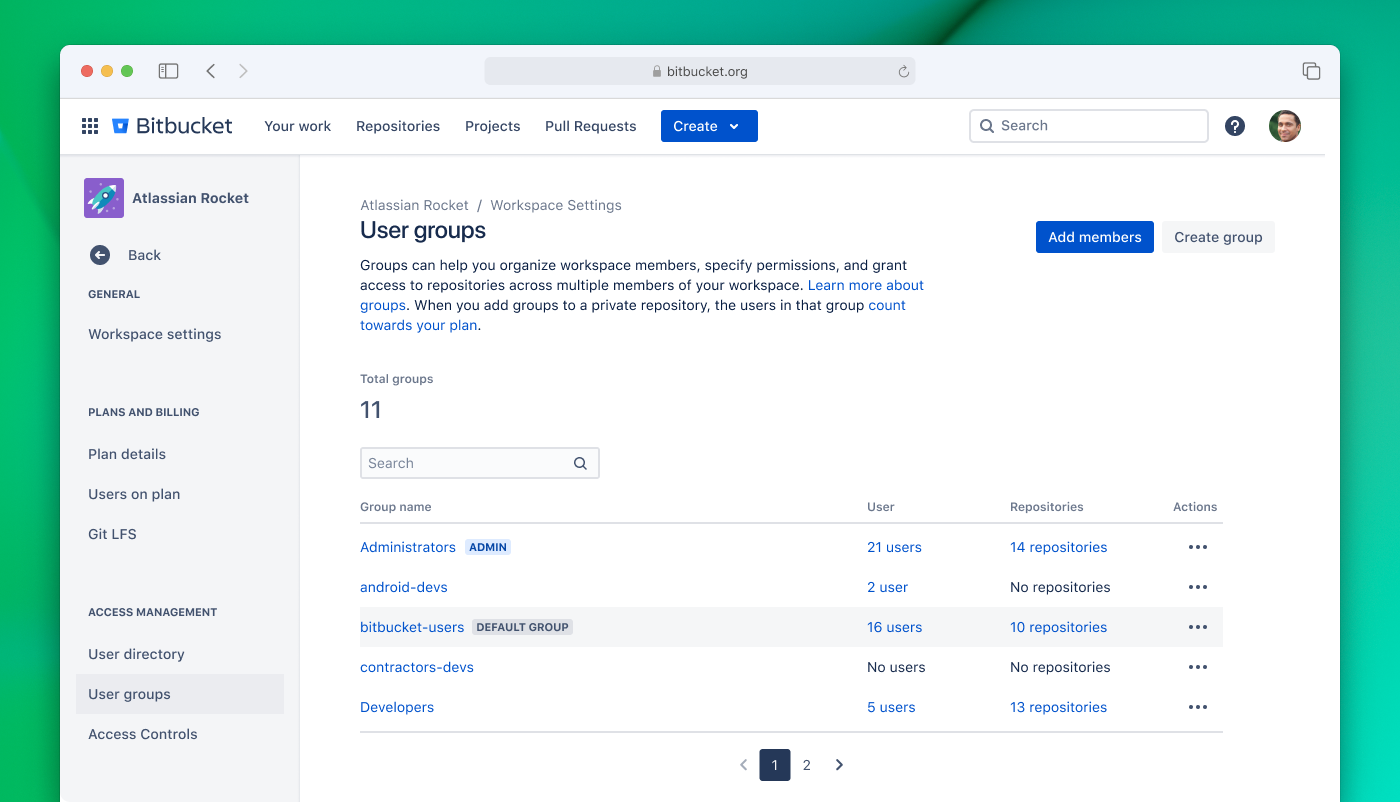Click the browser back arrow
1400x802 pixels.
pyautogui.click(x=210, y=71)
